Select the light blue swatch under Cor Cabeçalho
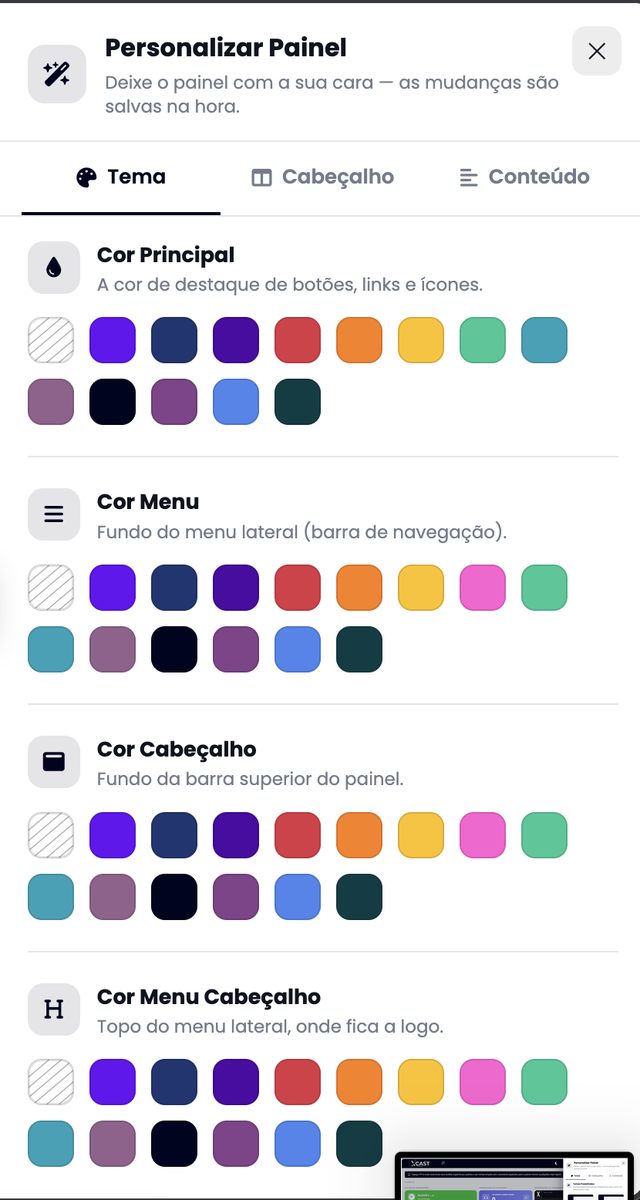The image size is (640, 1200). (298, 897)
